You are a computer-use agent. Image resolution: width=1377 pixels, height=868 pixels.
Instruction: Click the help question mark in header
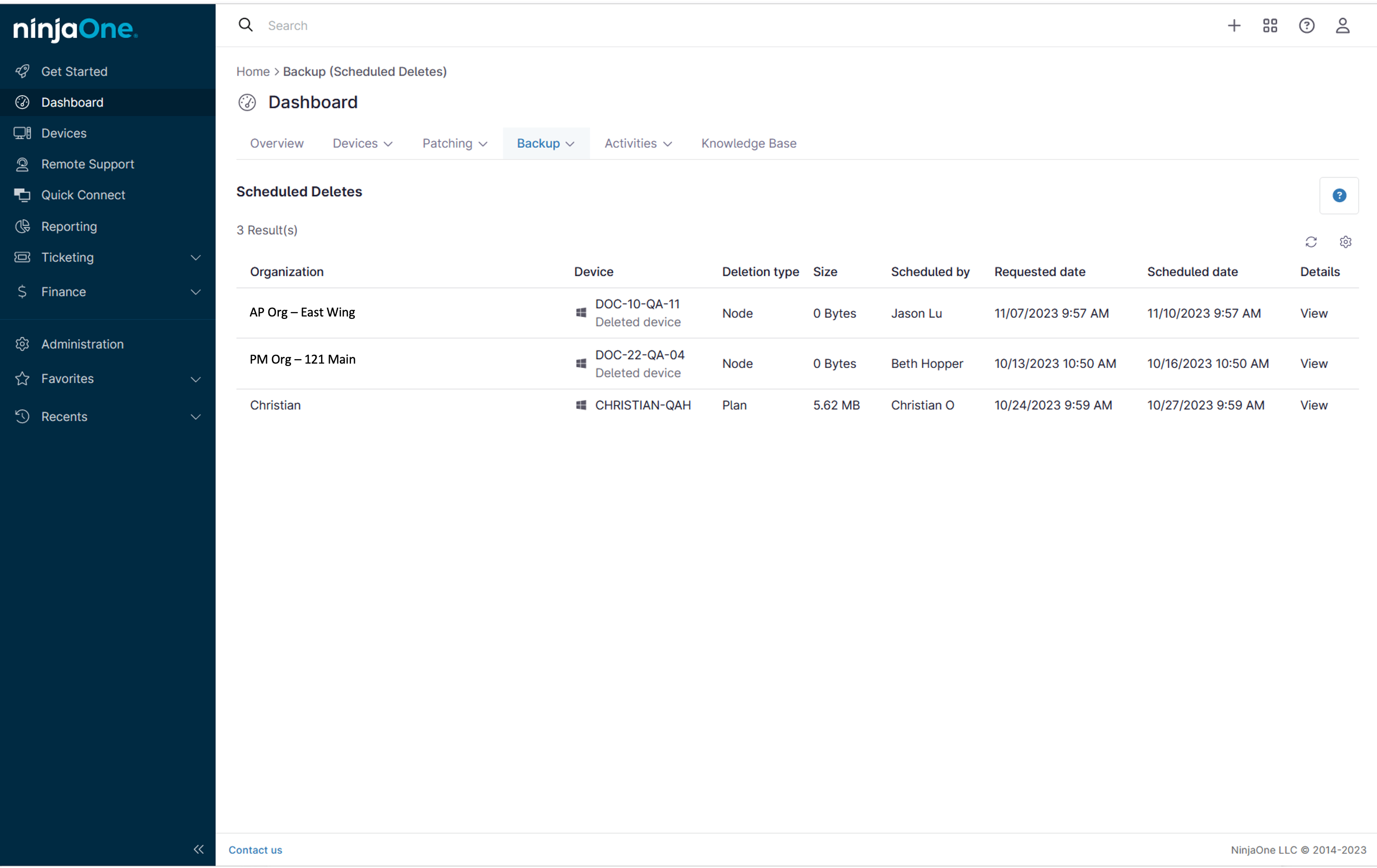1306,25
